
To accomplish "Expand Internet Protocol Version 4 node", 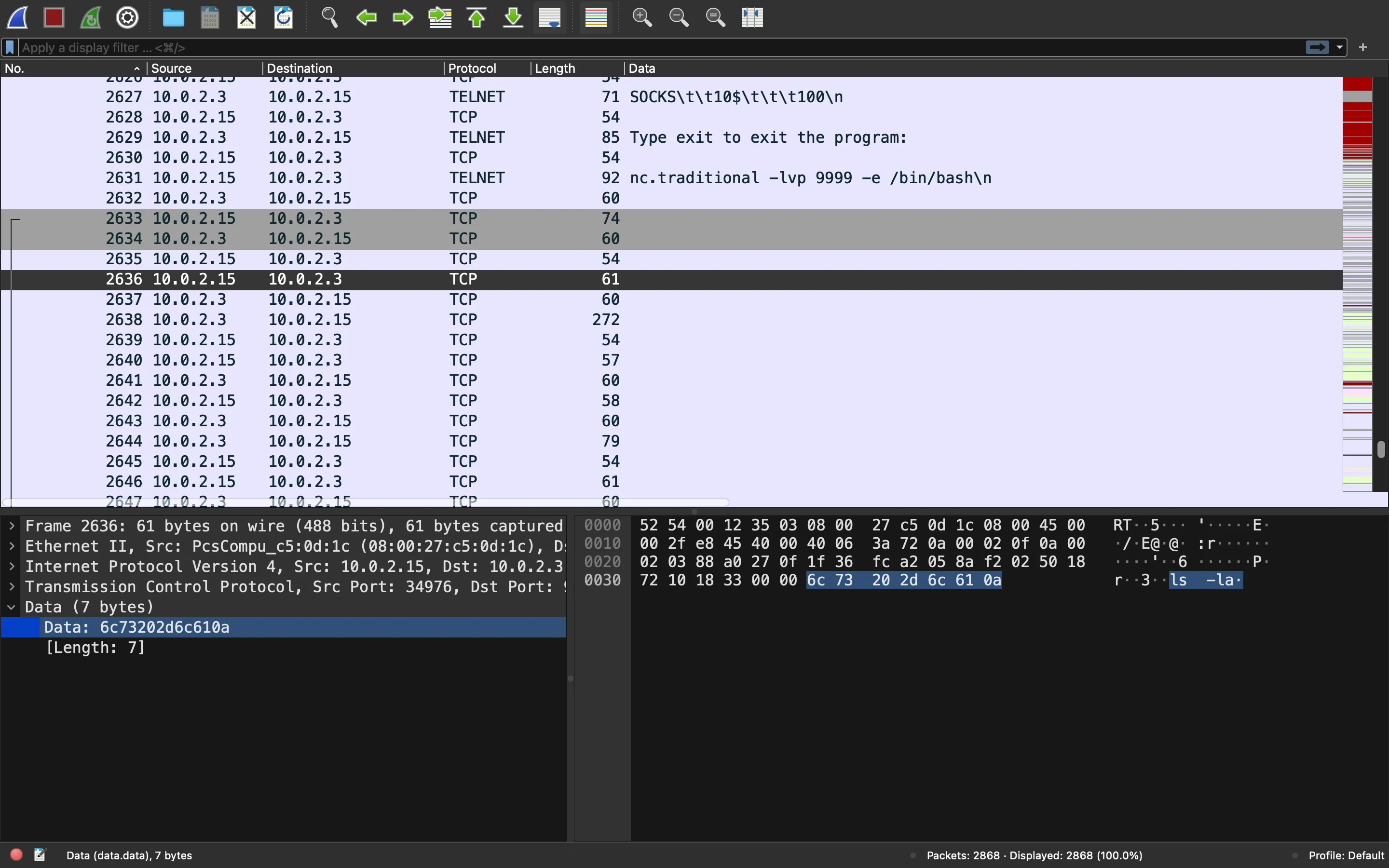I will pos(12,566).
